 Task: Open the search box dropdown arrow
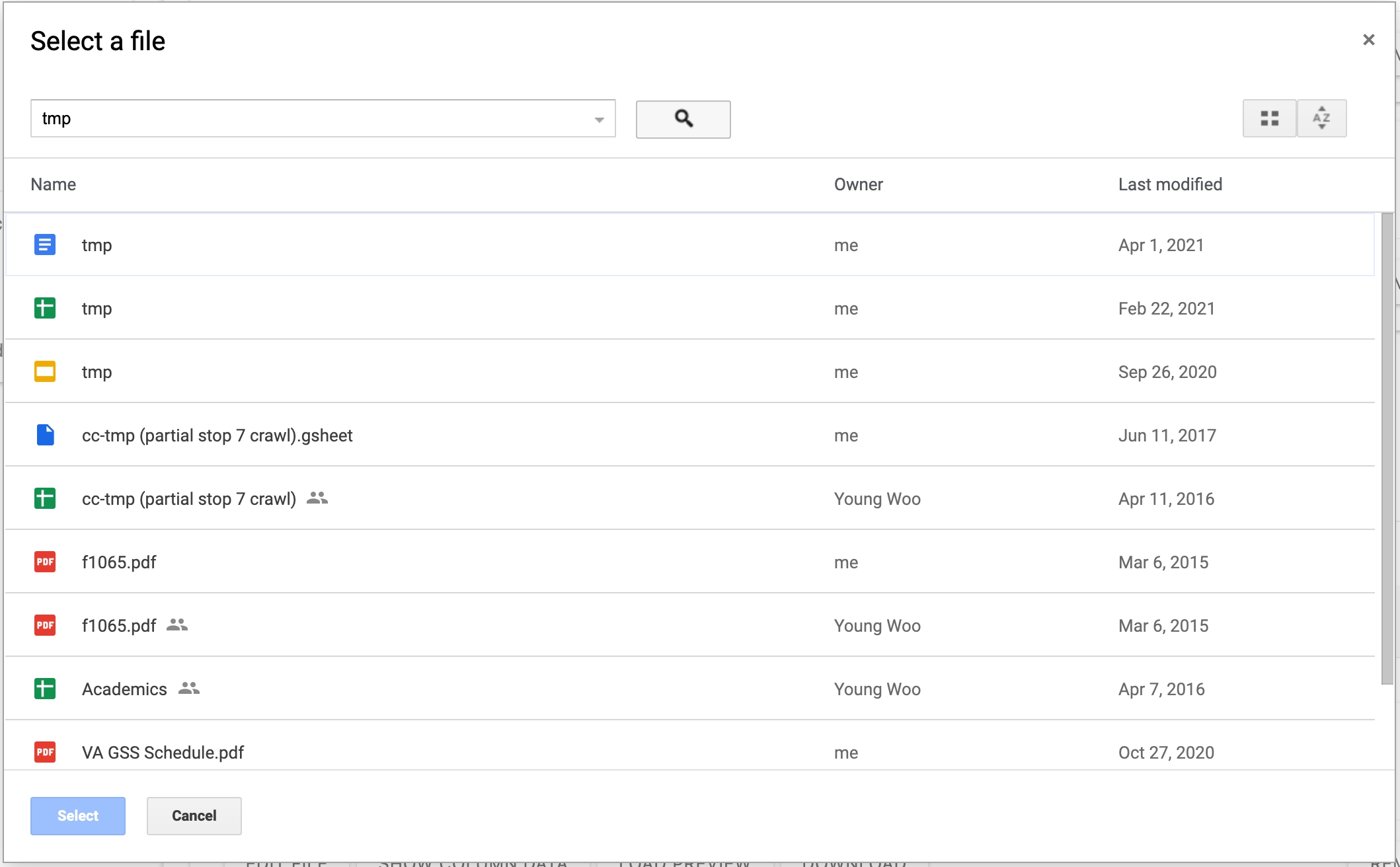[599, 120]
